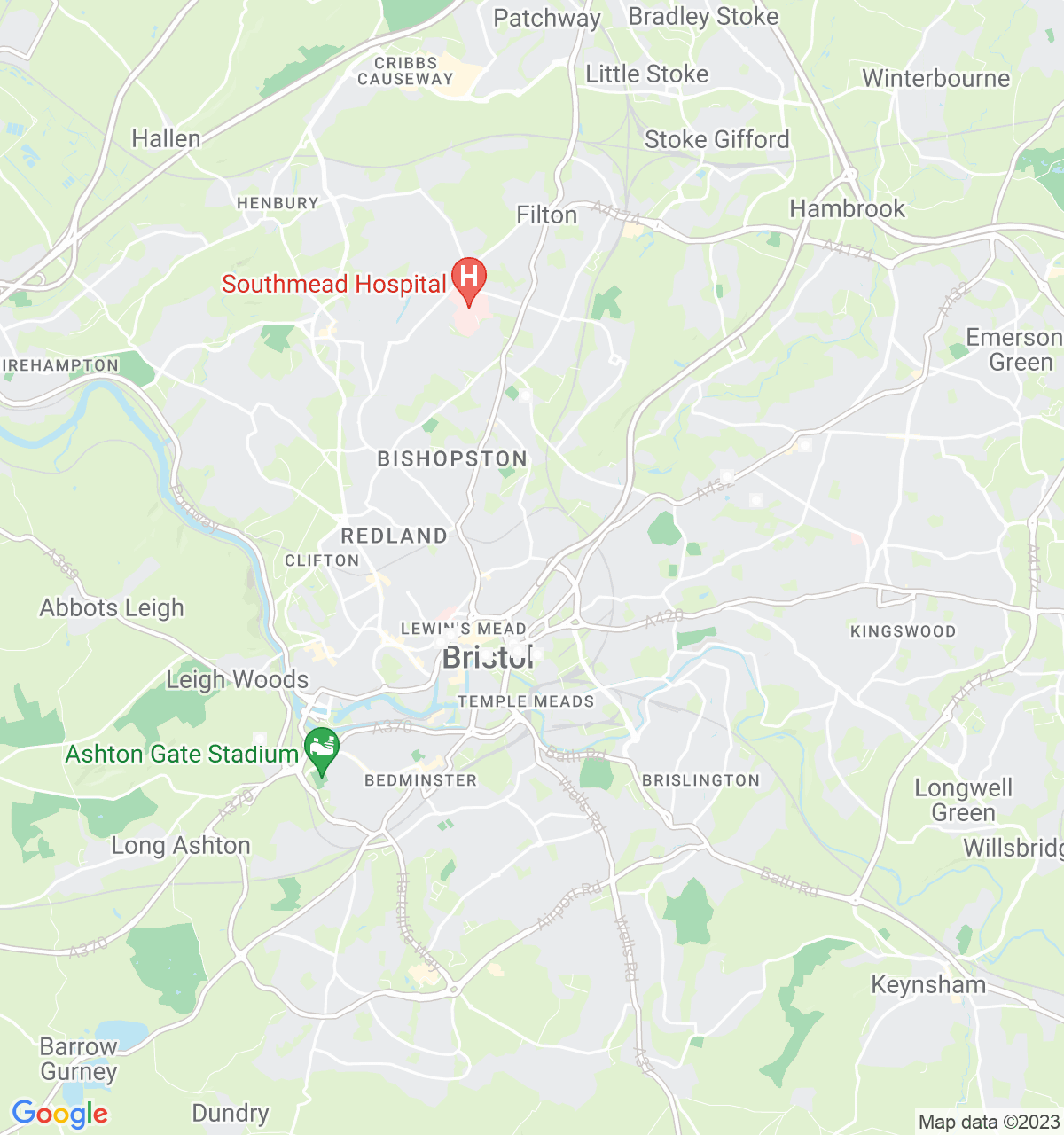
Task: Click the Temple Meads label
Action: coord(526,701)
